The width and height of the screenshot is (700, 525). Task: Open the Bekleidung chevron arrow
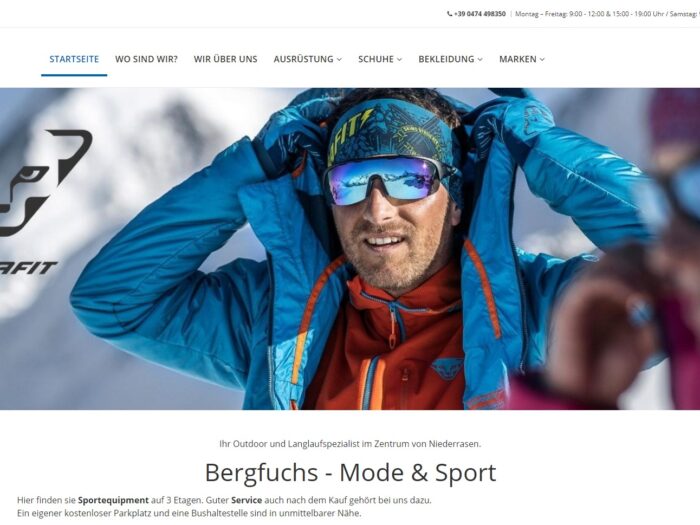pyautogui.click(x=480, y=59)
